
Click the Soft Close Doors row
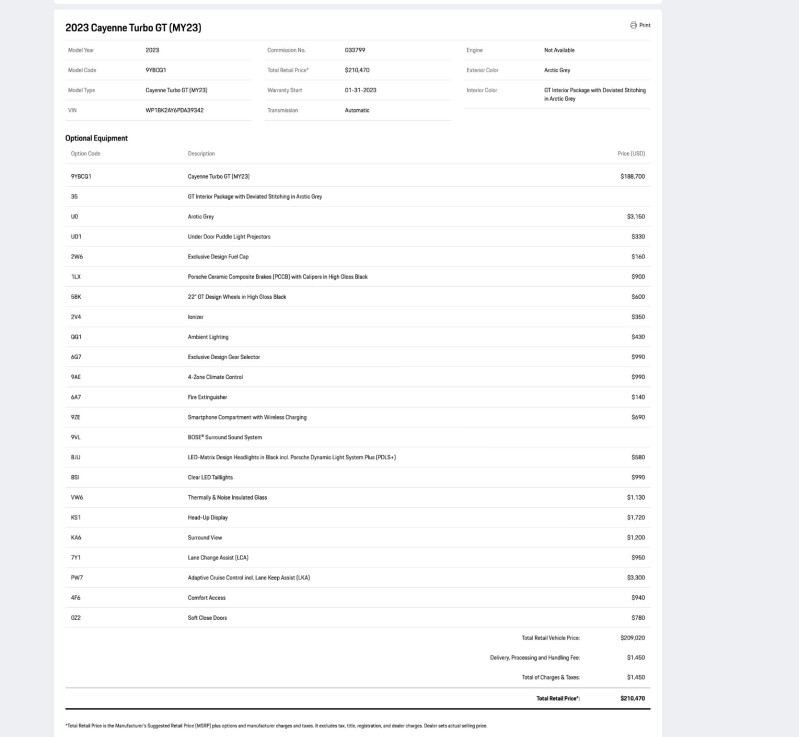[207, 617]
